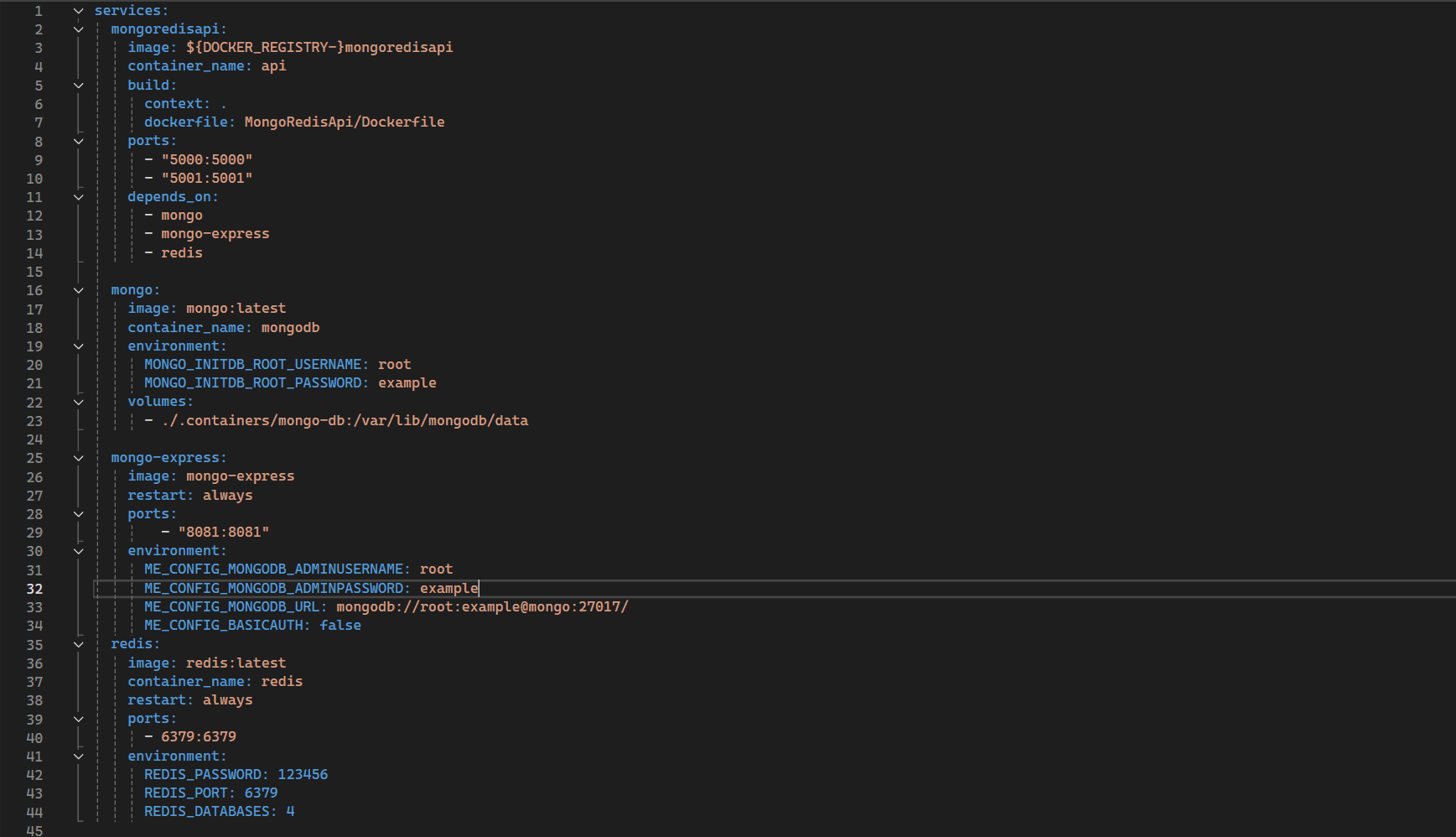Image resolution: width=1456 pixels, height=837 pixels.
Task: Click the mongo-db volume path text
Action: tap(345, 420)
